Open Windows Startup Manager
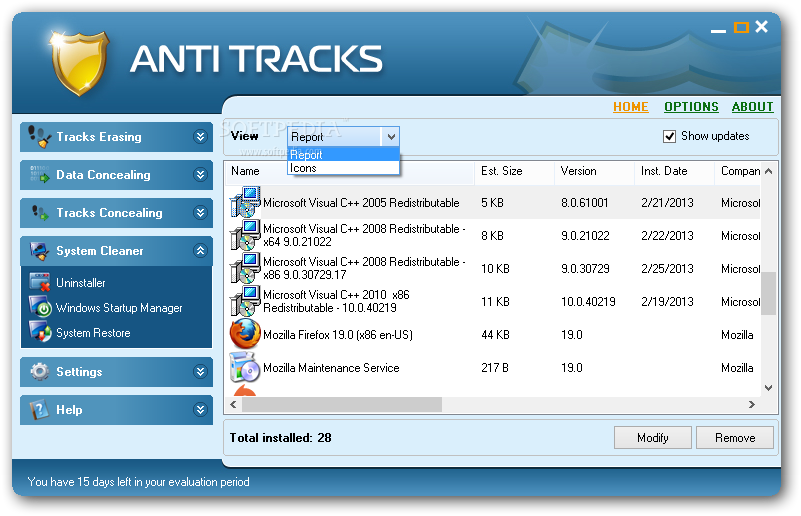Screen dimensions: 801x516 (119, 308)
